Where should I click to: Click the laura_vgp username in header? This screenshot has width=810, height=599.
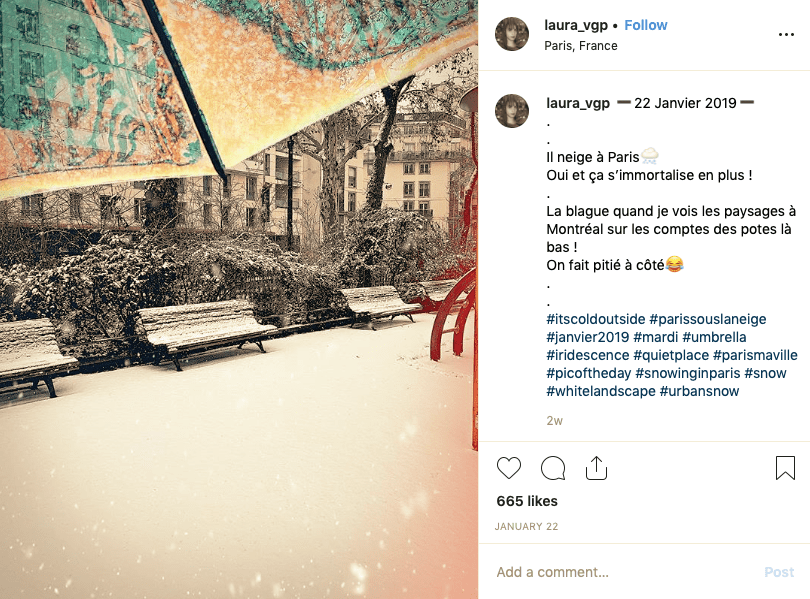(x=576, y=25)
